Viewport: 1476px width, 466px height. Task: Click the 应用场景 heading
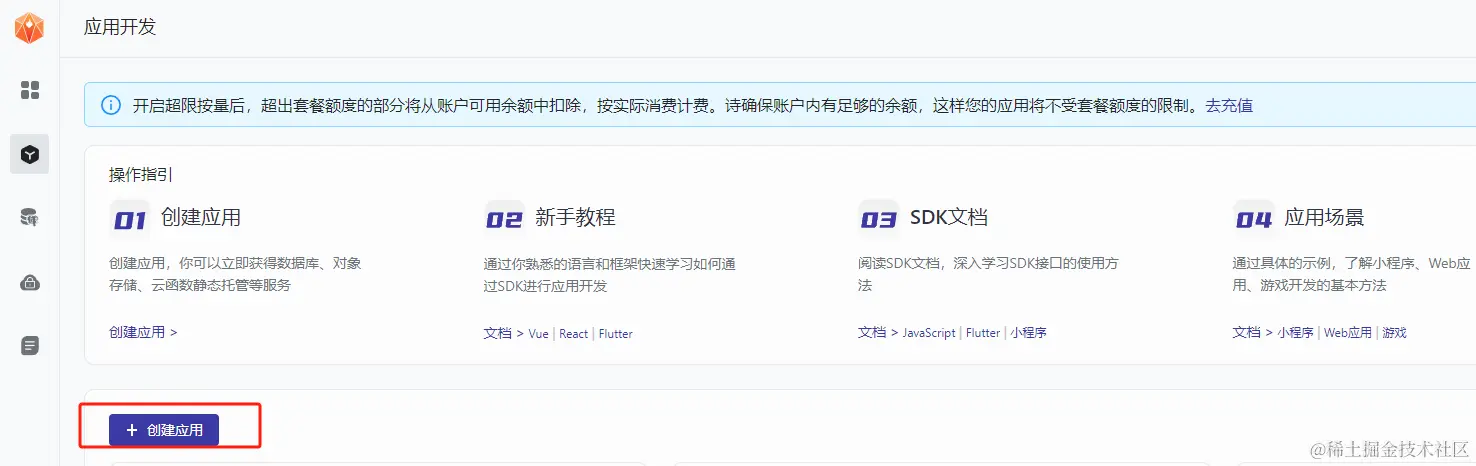[1324, 217]
